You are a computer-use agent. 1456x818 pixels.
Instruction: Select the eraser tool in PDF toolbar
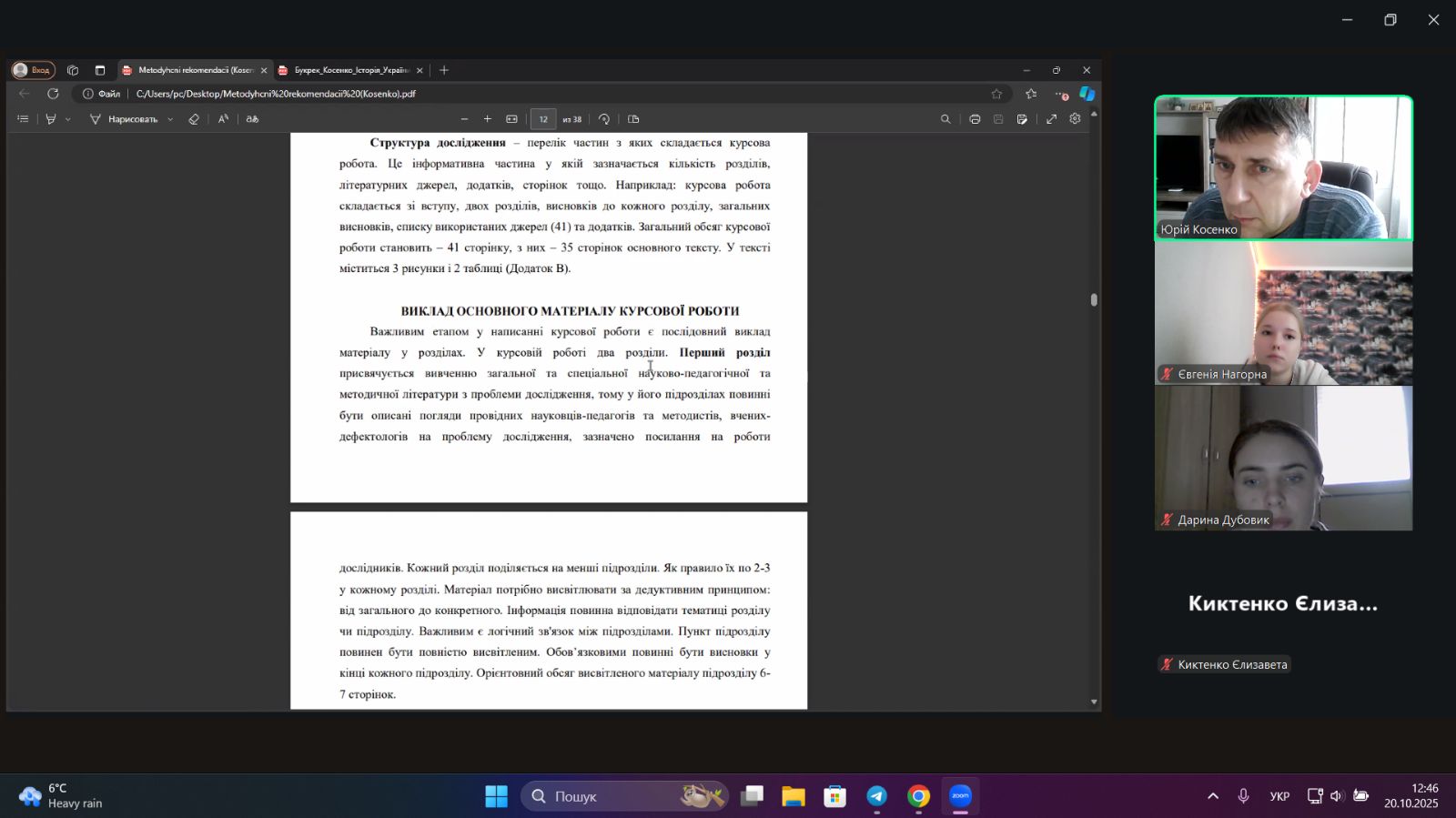click(193, 119)
